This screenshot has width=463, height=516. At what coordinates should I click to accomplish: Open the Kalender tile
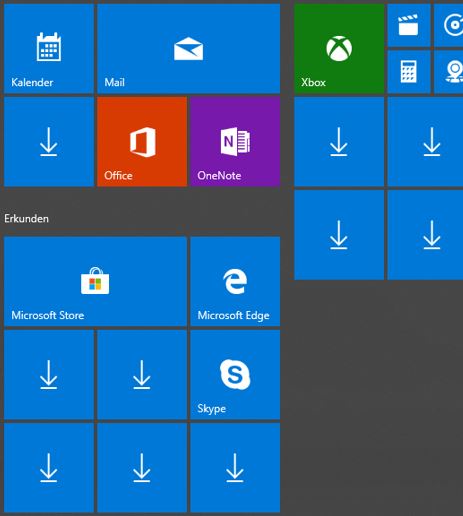[x=49, y=48]
